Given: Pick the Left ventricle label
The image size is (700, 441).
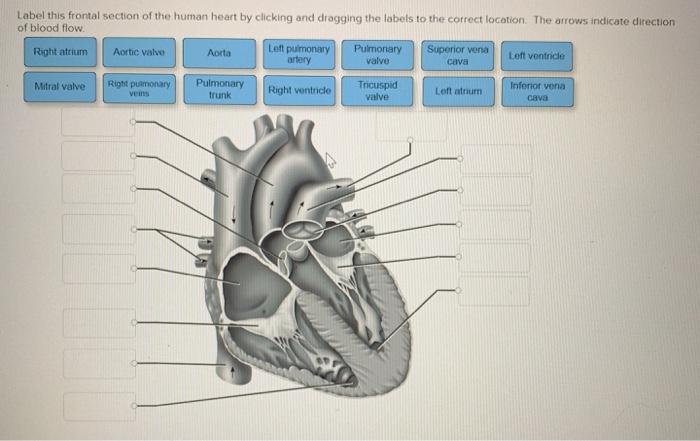Looking at the screenshot, I should 537,56.
